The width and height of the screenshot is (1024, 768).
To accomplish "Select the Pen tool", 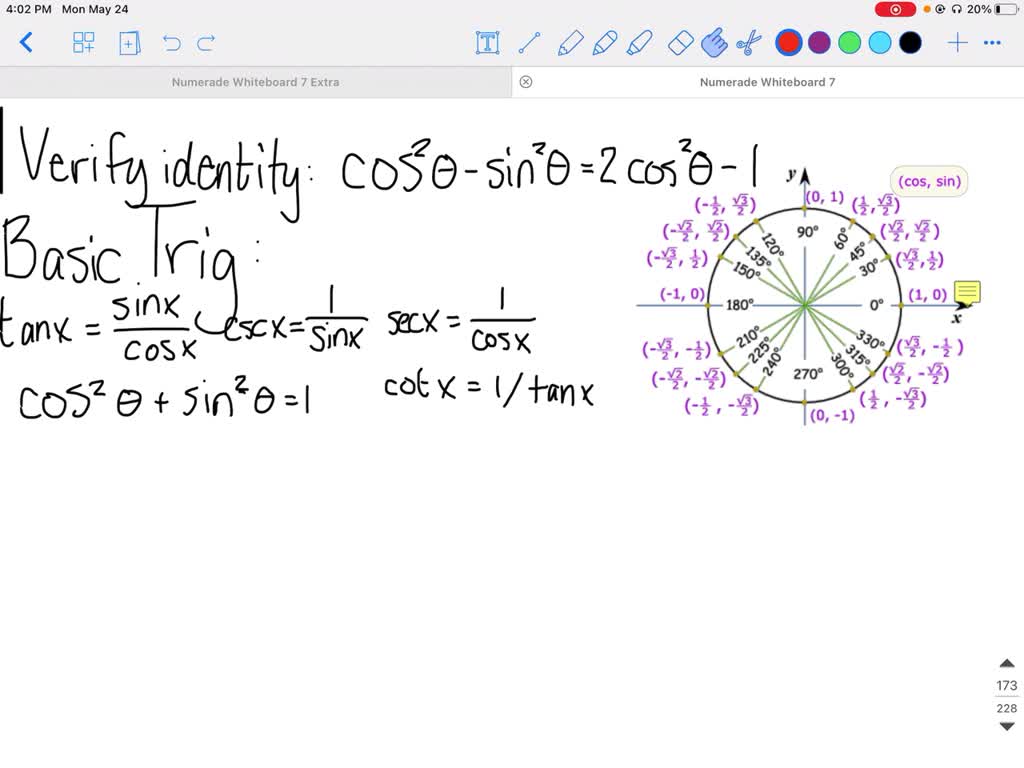I will pyautogui.click(x=571, y=42).
